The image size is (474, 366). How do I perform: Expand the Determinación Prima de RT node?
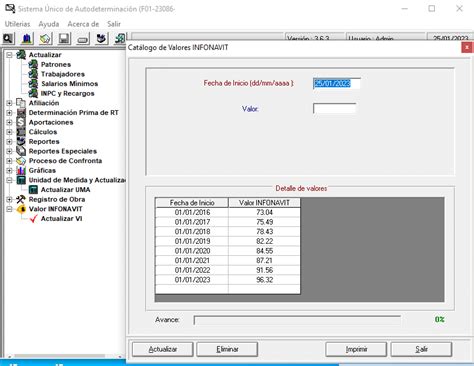click(10, 113)
